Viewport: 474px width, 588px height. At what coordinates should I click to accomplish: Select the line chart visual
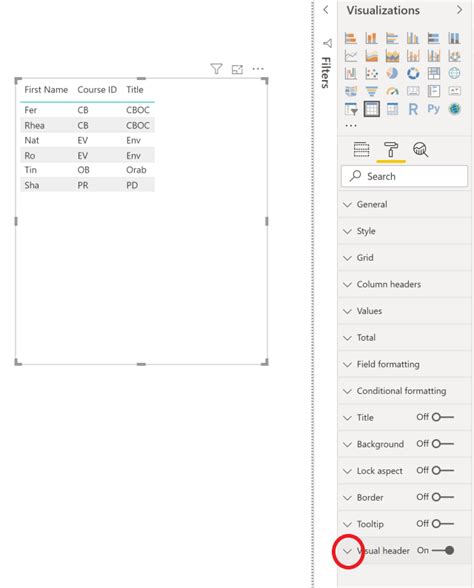click(x=351, y=56)
